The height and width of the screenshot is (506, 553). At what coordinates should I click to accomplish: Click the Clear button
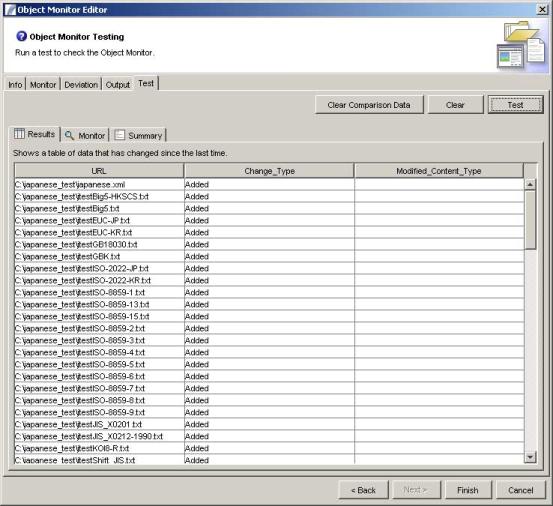click(455, 105)
